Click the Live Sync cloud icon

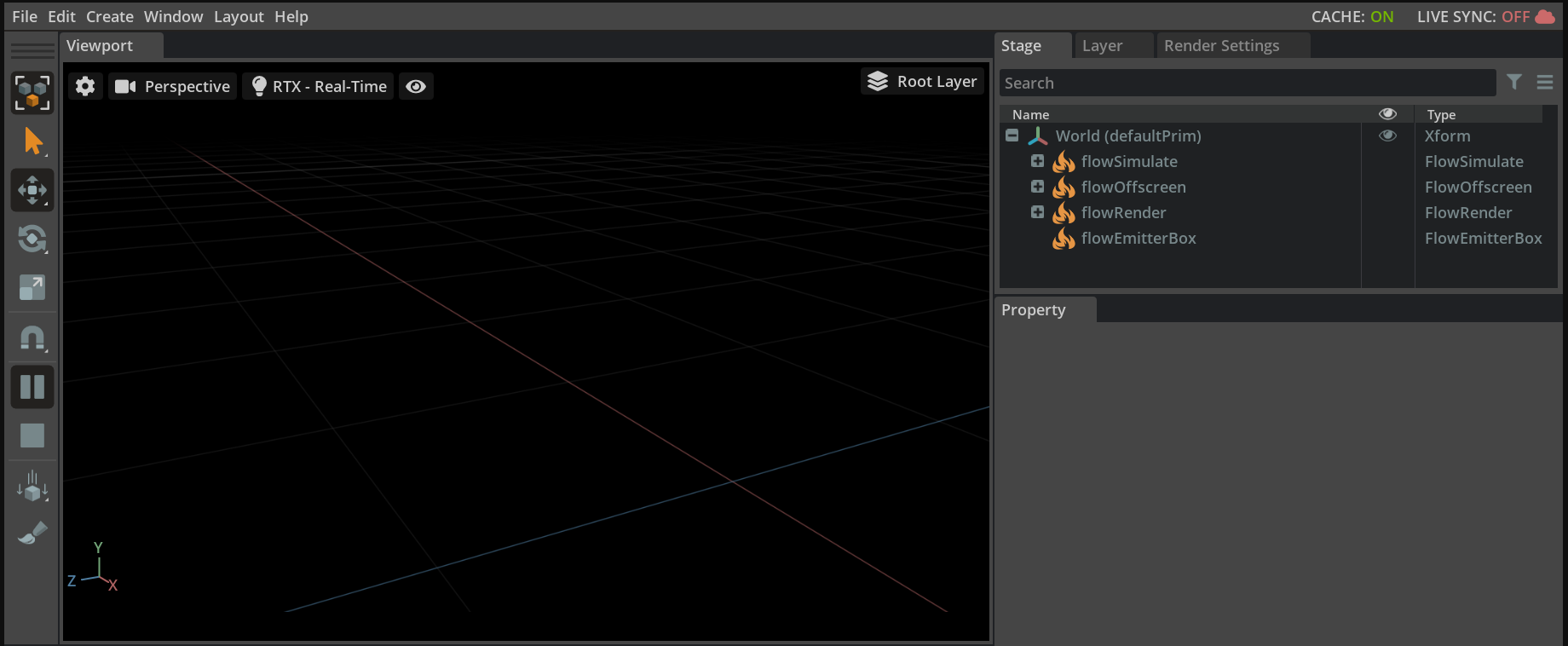pos(1545,16)
